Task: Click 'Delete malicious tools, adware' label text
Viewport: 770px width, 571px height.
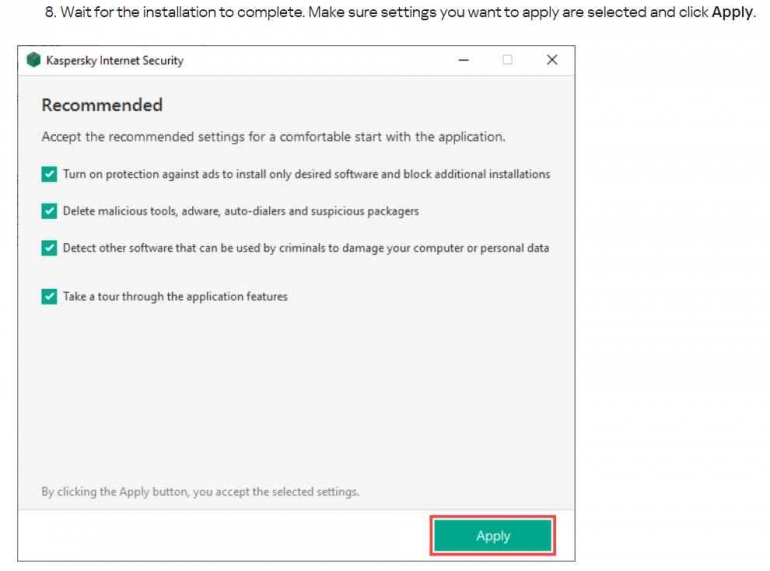Action: (241, 211)
